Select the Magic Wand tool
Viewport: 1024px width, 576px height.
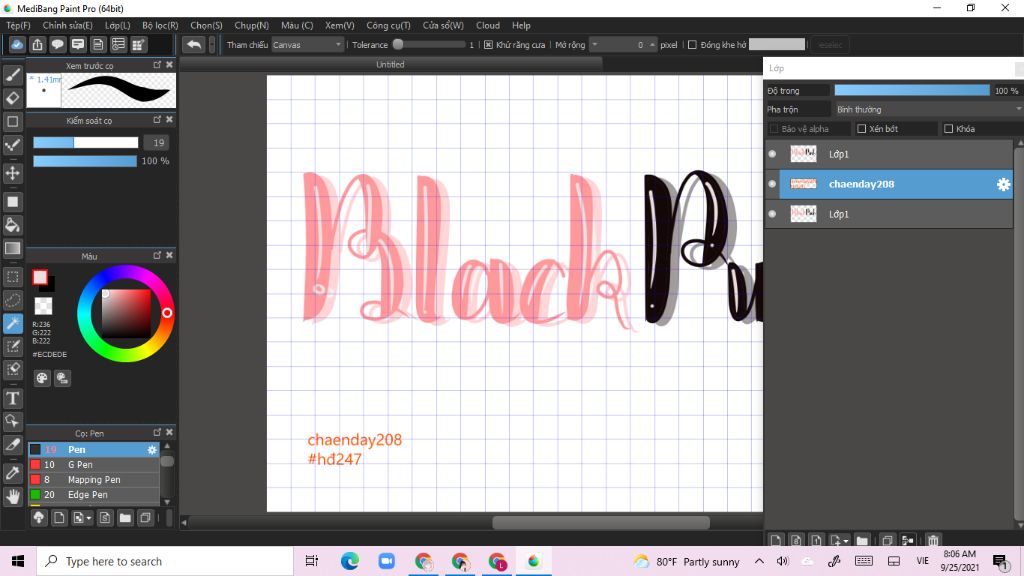pyautogui.click(x=12, y=323)
